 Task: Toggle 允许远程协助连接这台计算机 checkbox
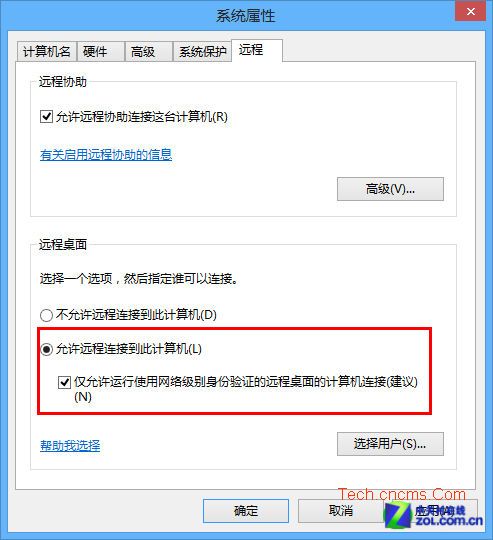tap(46, 116)
